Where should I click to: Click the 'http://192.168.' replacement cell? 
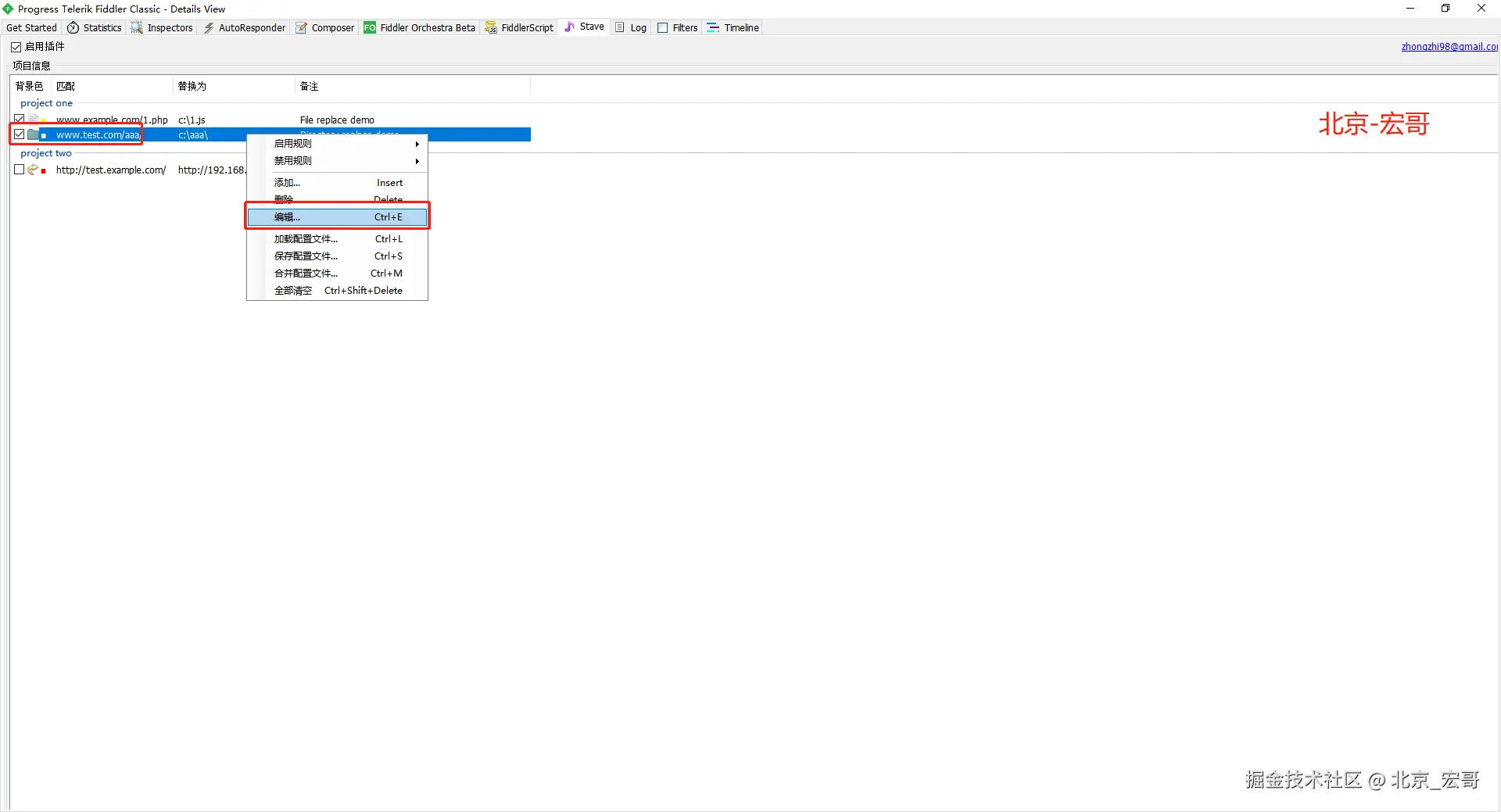(212, 170)
